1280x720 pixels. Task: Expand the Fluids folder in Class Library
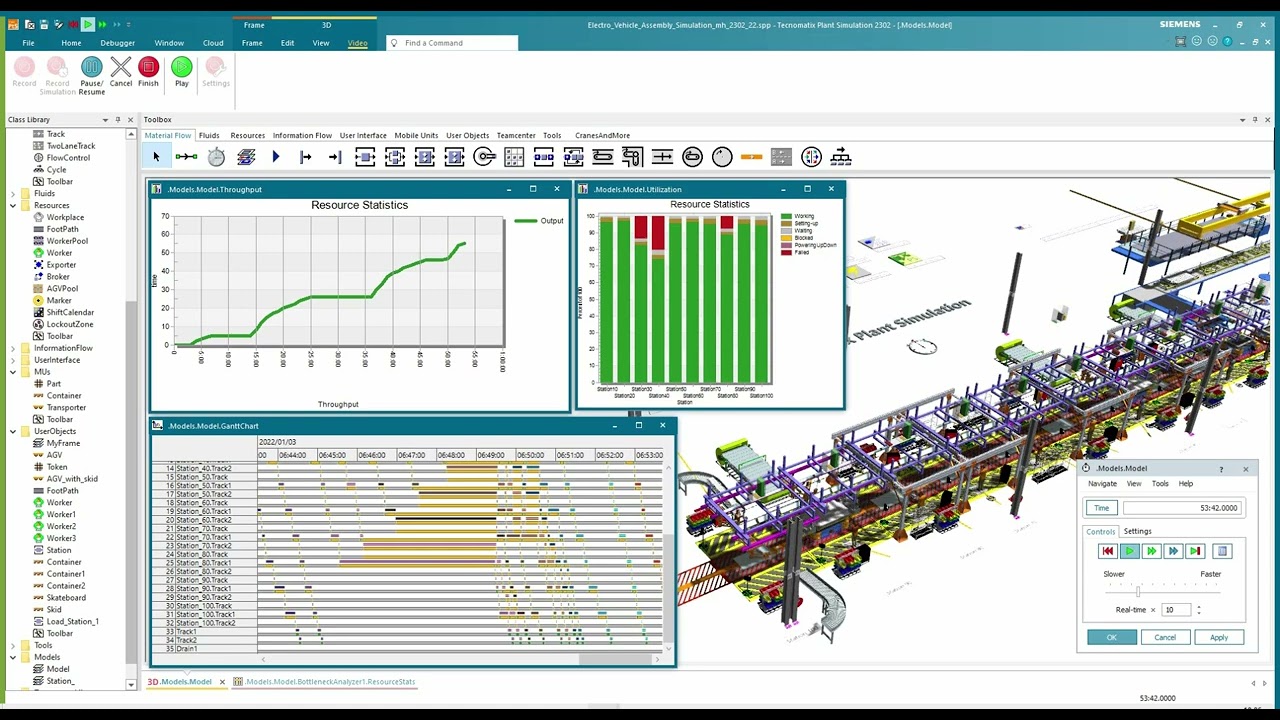pyautogui.click(x=13, y=193)
